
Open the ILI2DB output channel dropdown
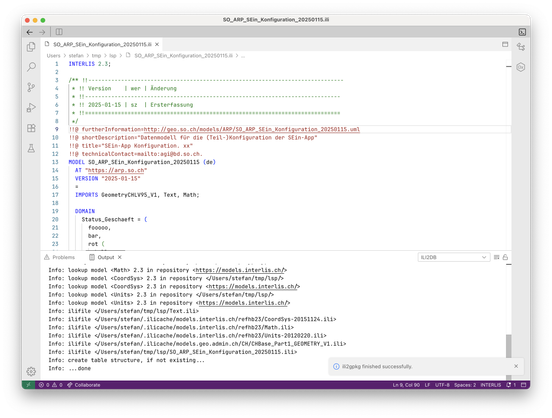[x=453, y=257]
